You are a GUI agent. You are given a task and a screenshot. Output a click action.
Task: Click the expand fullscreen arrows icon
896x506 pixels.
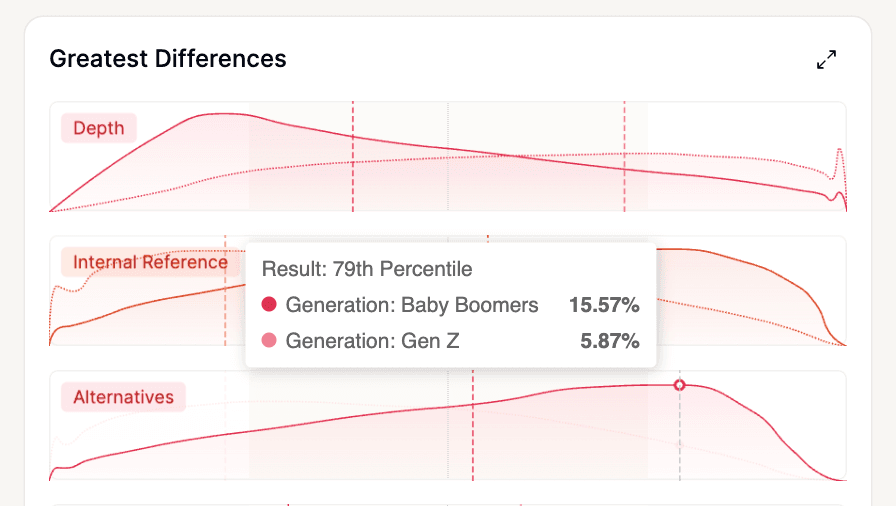pos(826,60)
